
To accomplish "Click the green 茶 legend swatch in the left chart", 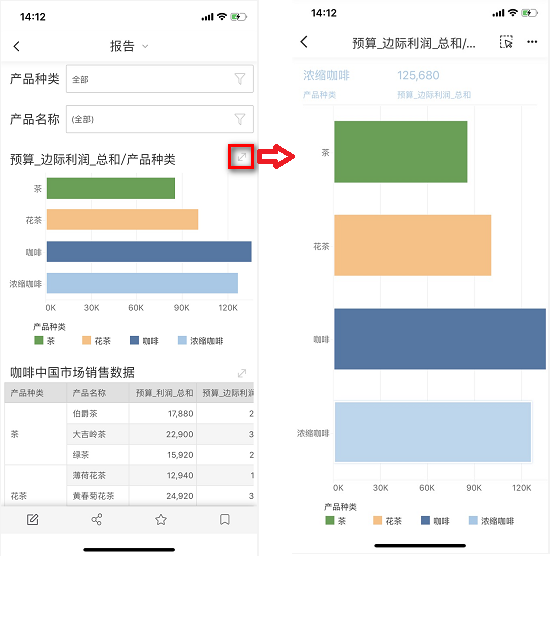I will pos(39,340).
